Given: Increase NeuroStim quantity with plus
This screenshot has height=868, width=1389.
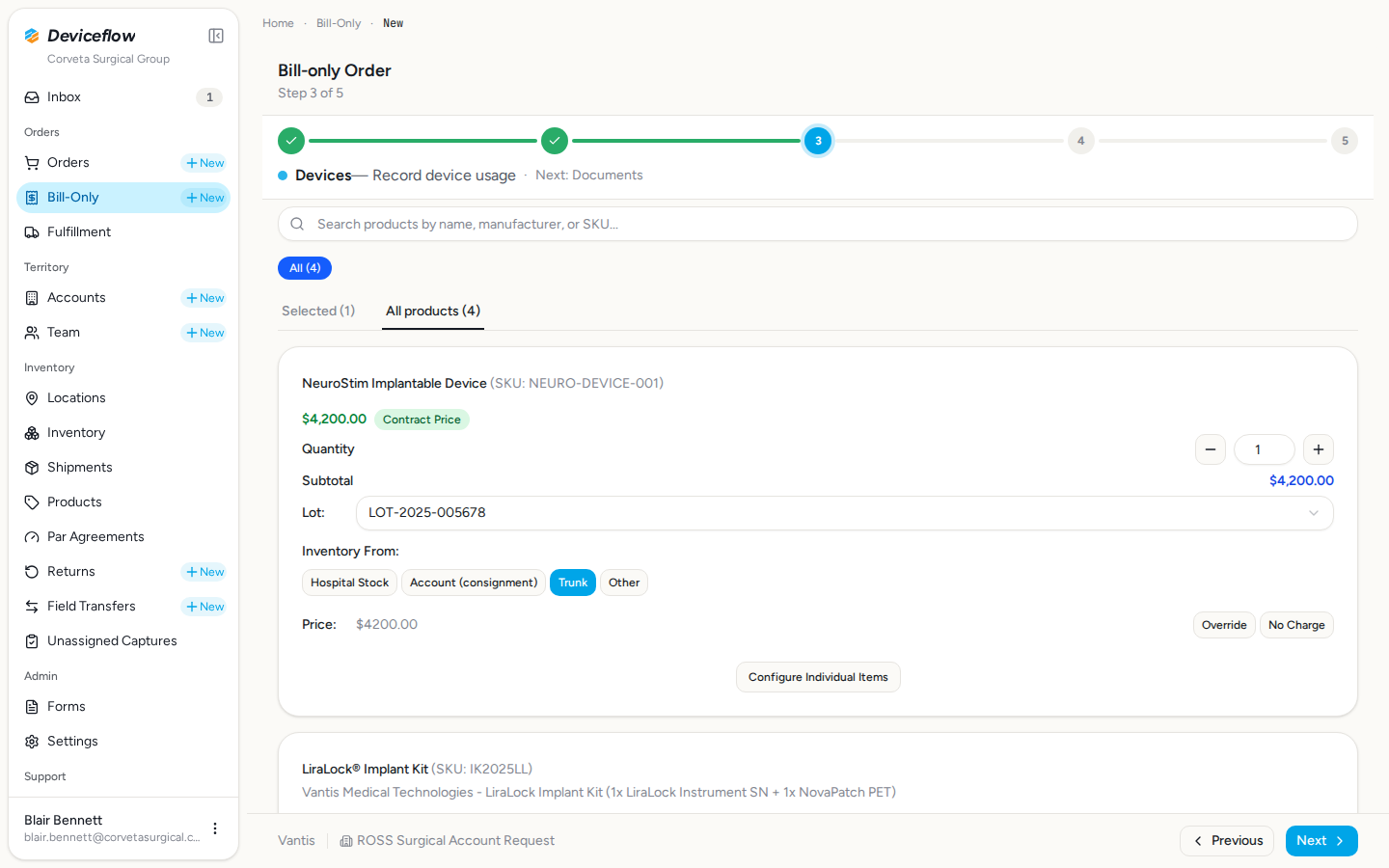Looking at the screenshot, I should click(1319, 449).
